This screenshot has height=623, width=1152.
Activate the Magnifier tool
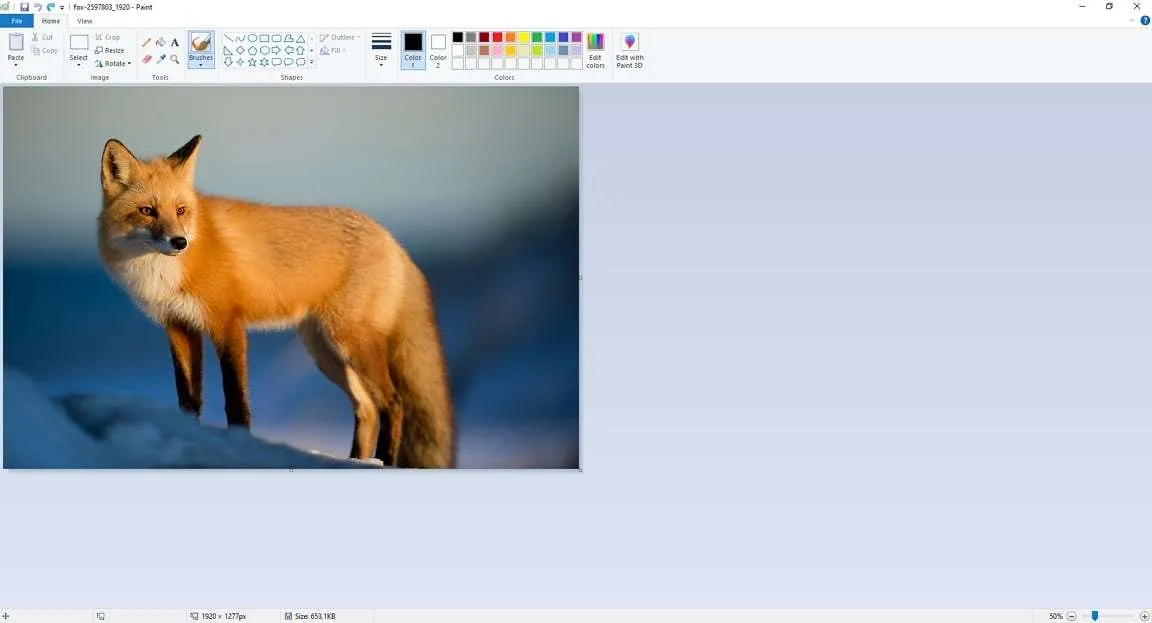[175, 59]
